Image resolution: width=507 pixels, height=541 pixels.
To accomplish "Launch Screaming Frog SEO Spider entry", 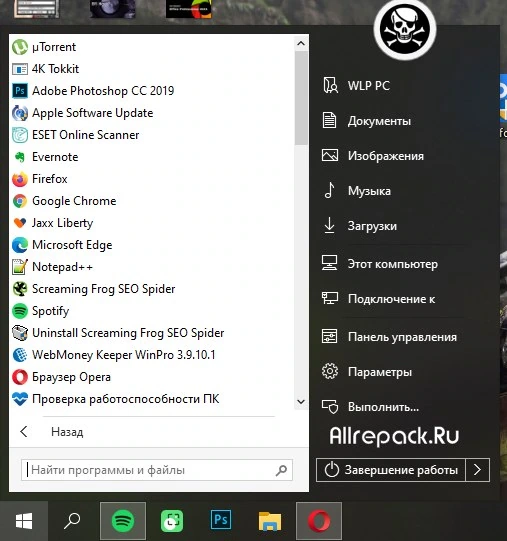I will (x=104, y=289).
